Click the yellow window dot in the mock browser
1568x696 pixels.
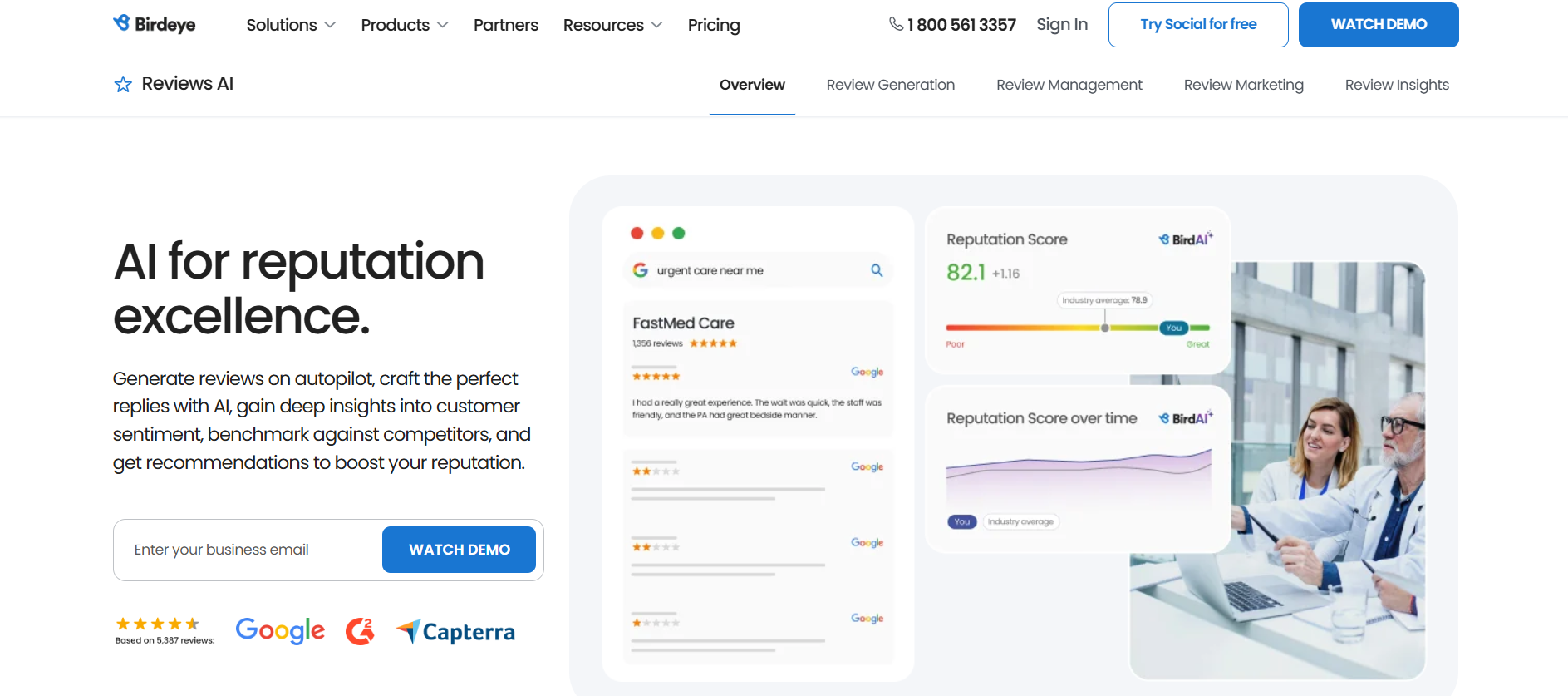click(658, 234)
